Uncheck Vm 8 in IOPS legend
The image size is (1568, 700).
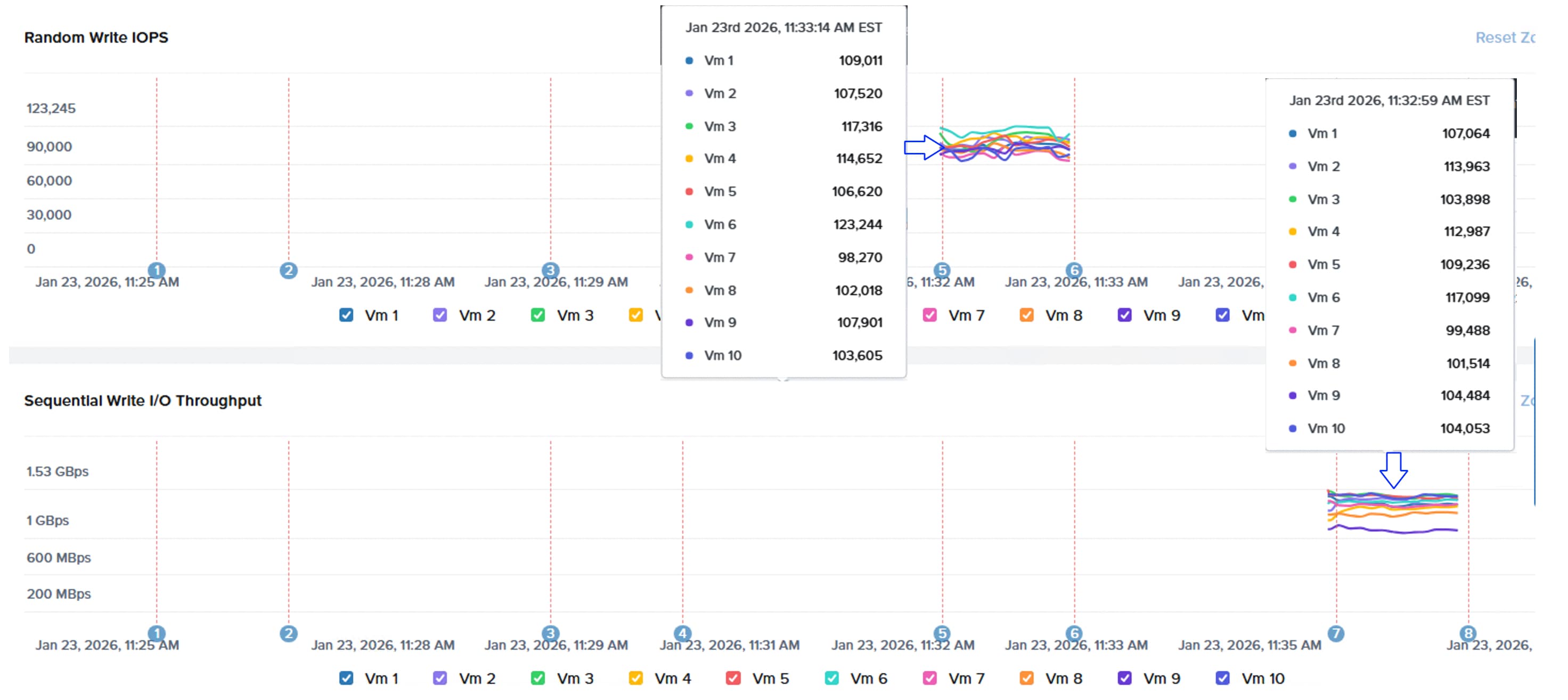(1026, 315)
